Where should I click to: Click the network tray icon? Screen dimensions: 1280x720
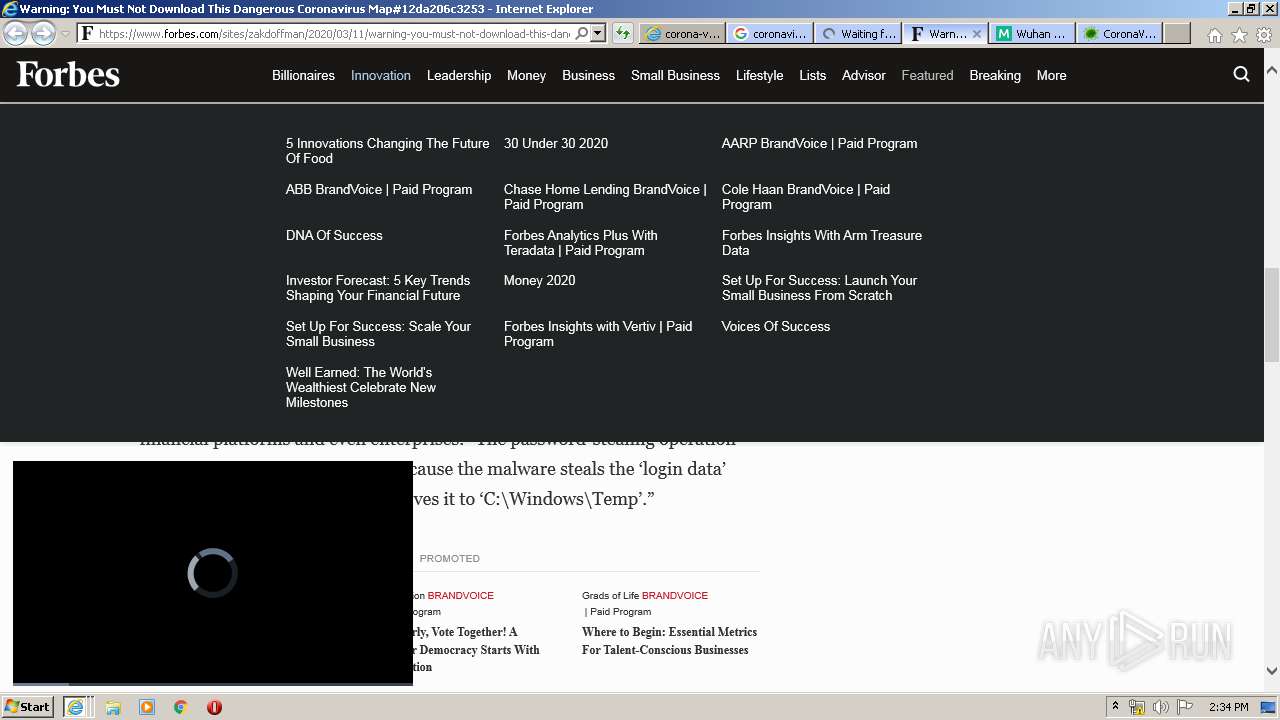[1137, 707]
